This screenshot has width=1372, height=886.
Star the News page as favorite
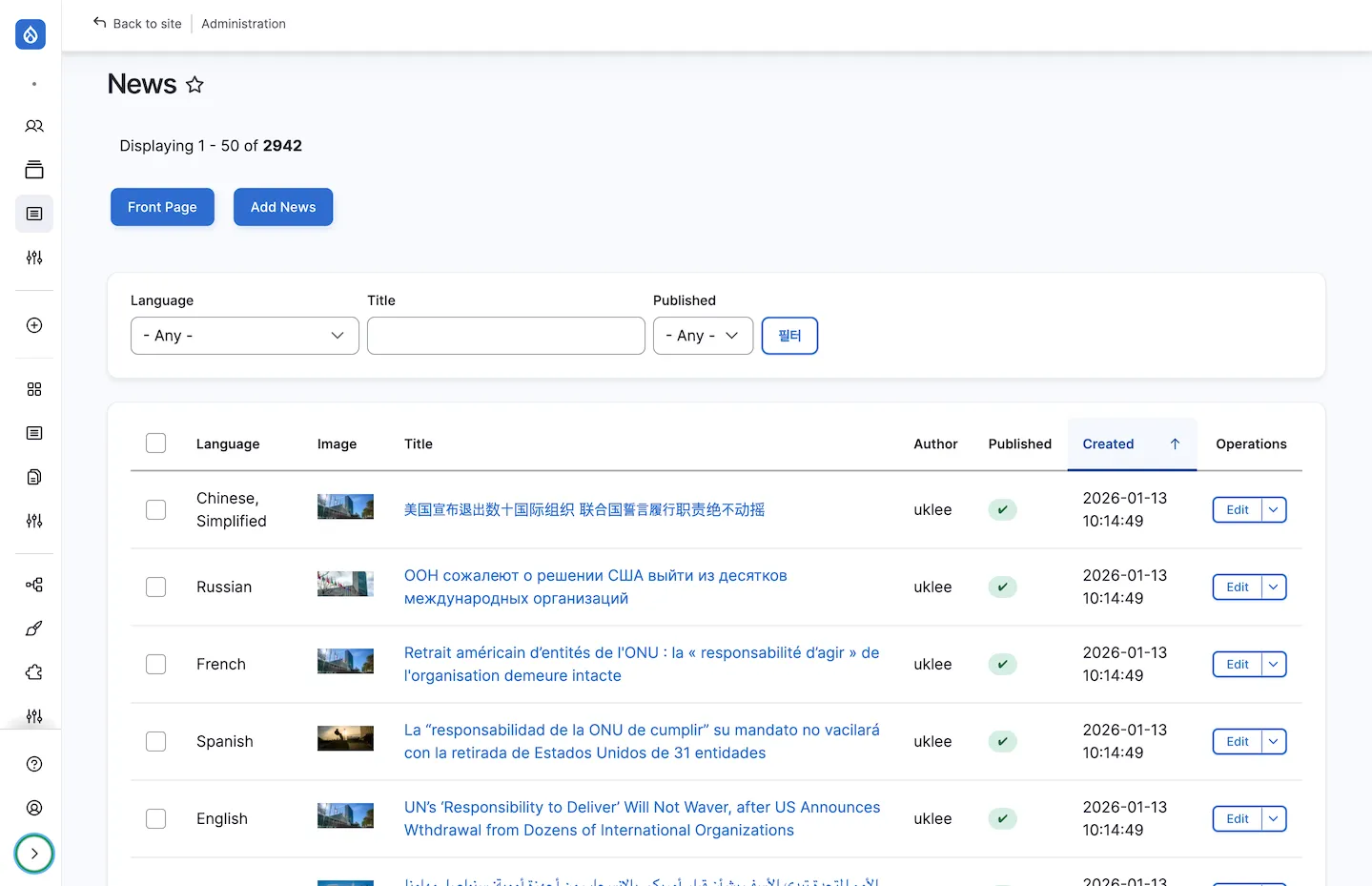coord(195,85)
